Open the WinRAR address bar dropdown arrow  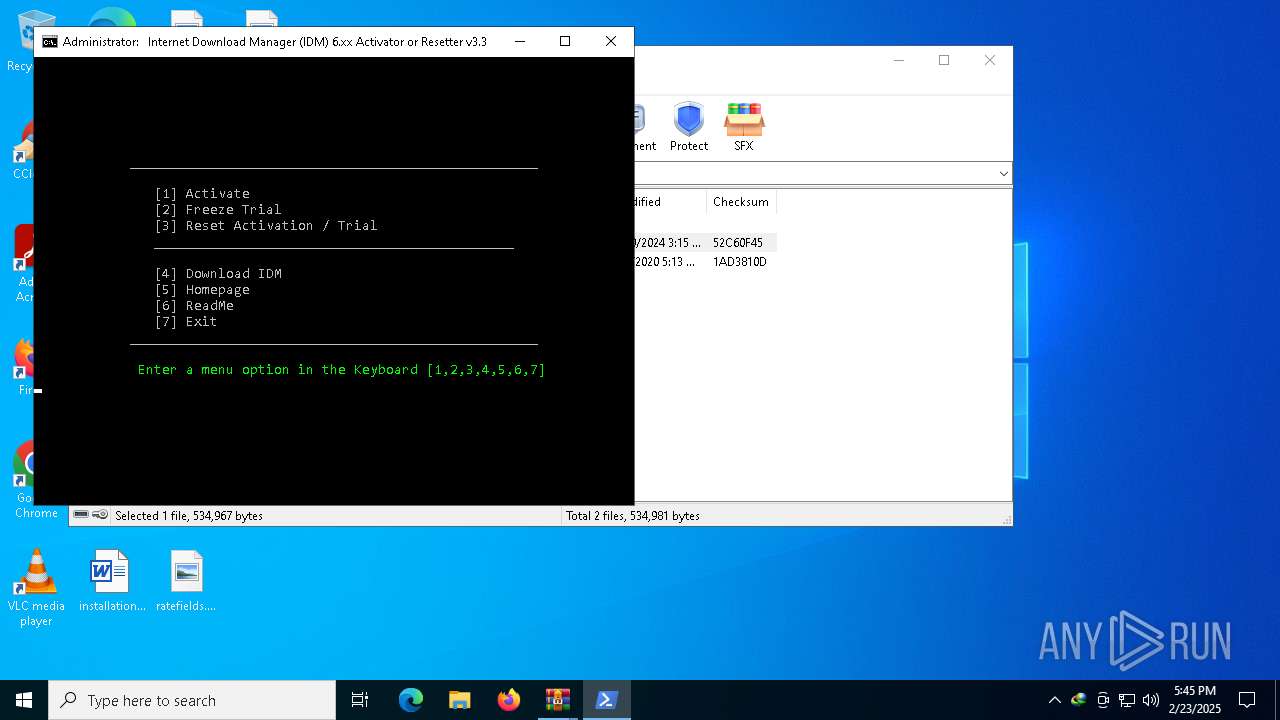1003,173
